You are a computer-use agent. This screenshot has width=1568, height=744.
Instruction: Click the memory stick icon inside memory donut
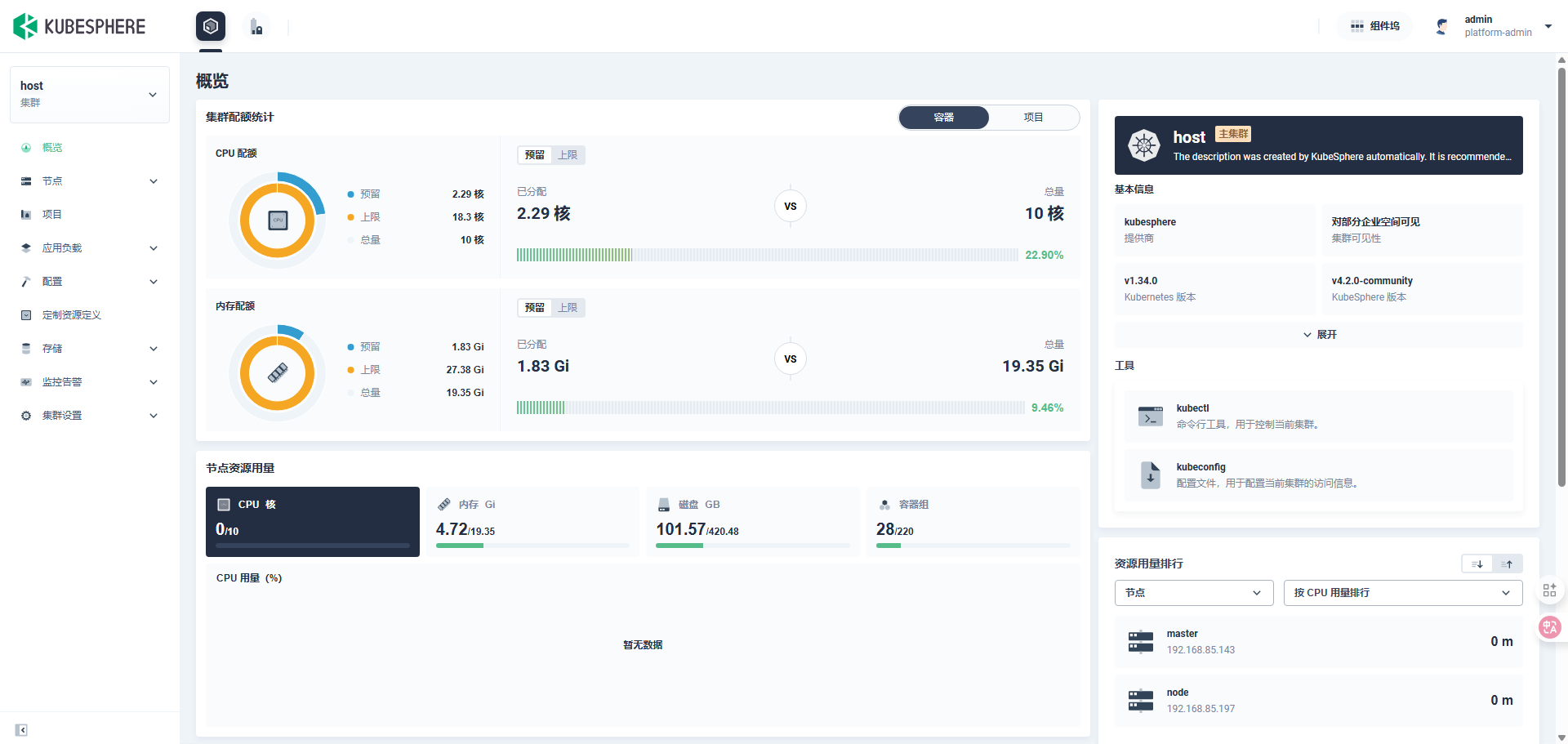(278, 372)
